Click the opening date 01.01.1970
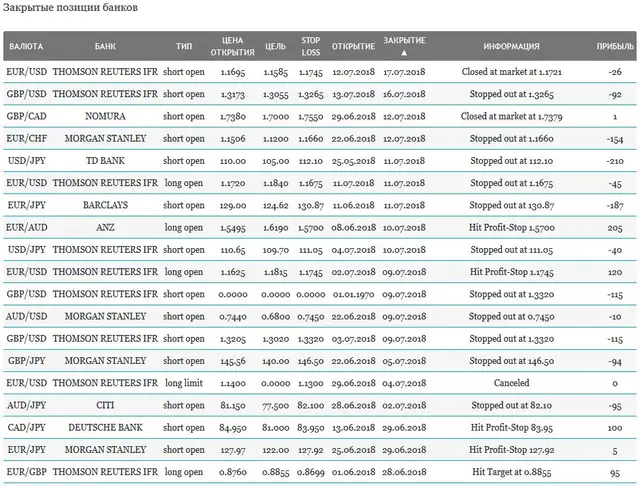This screenshot has width=640, height=486. pyautogui.click(x=353, y=294)
